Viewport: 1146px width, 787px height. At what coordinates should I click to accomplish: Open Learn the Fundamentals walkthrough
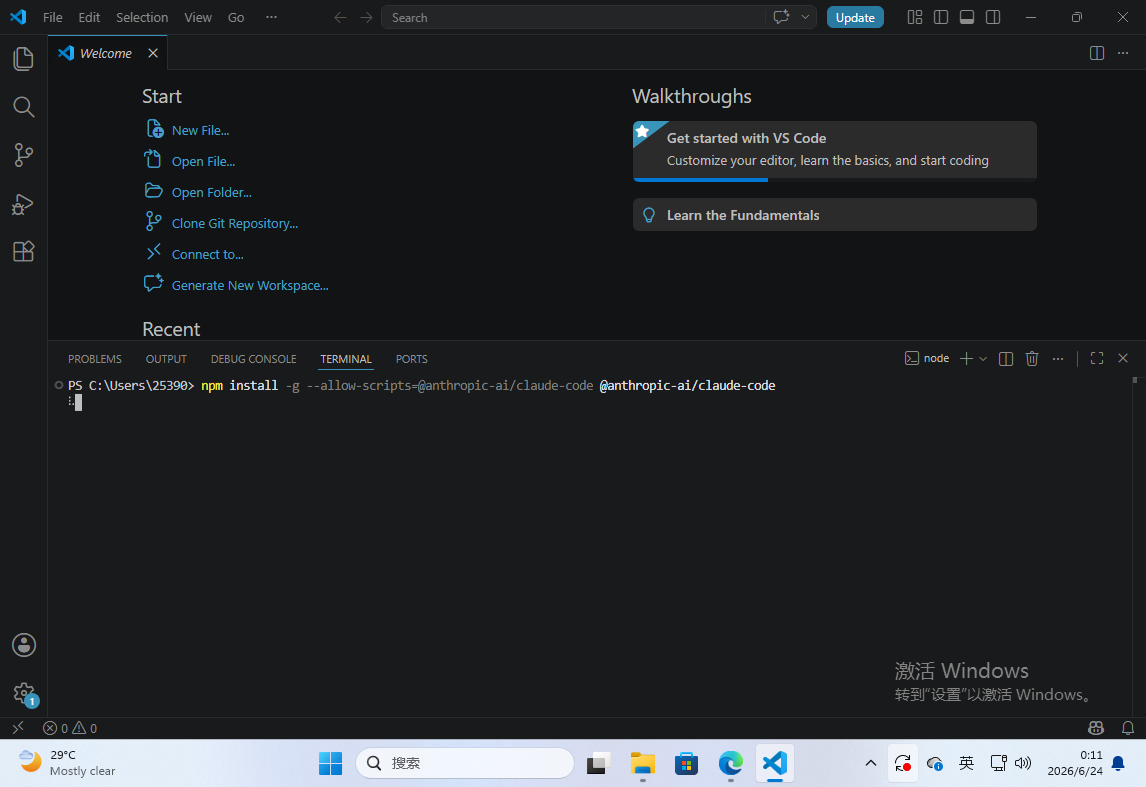834,215
